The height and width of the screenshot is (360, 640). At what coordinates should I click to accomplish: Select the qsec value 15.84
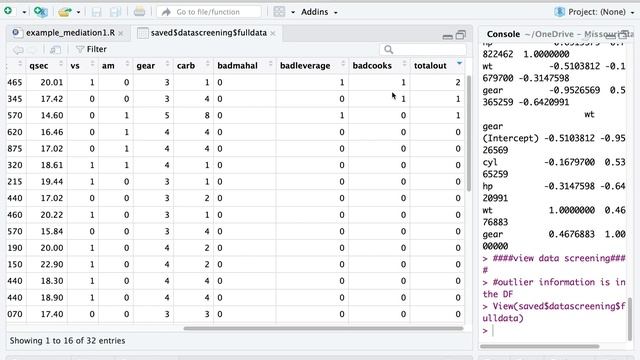52,231
